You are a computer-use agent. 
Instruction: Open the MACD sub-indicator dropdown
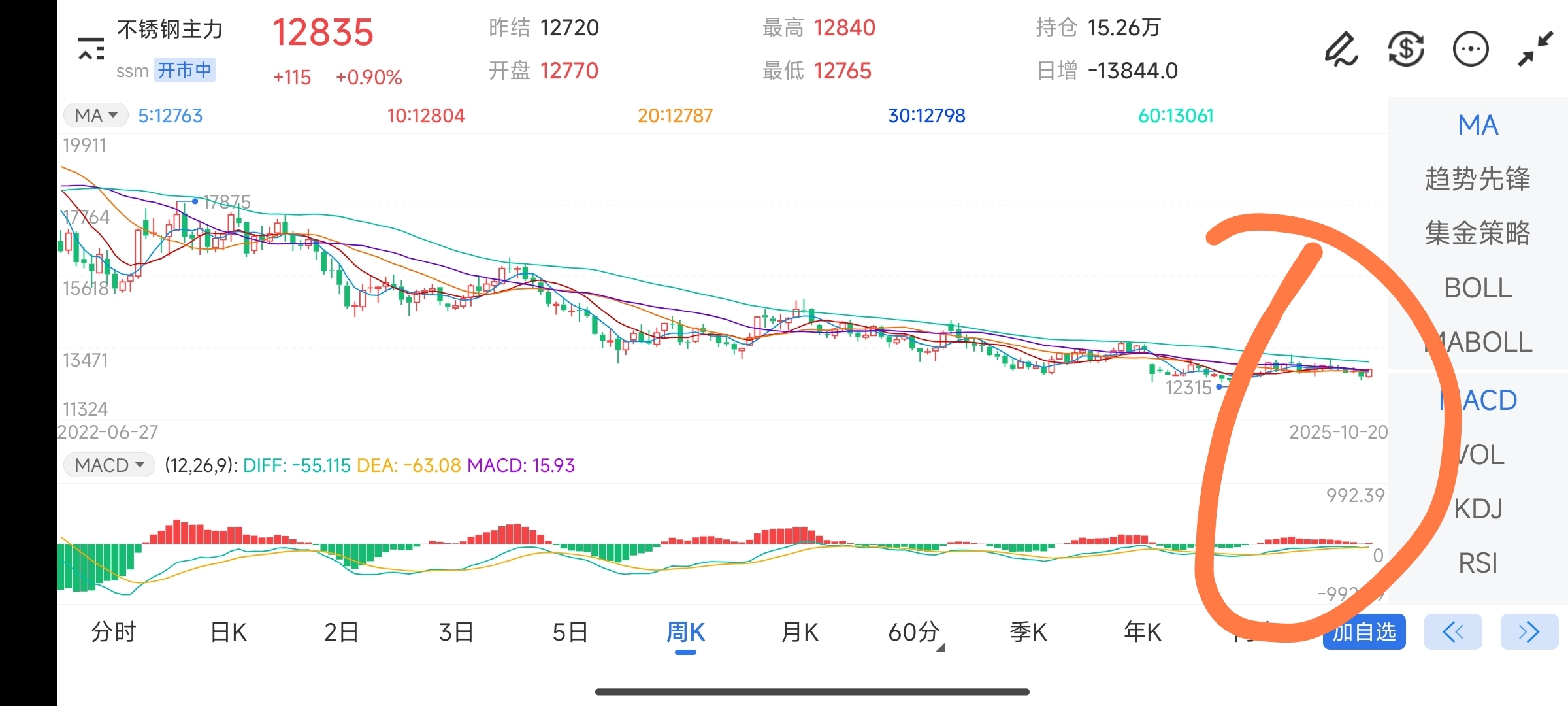coord(109,465)
